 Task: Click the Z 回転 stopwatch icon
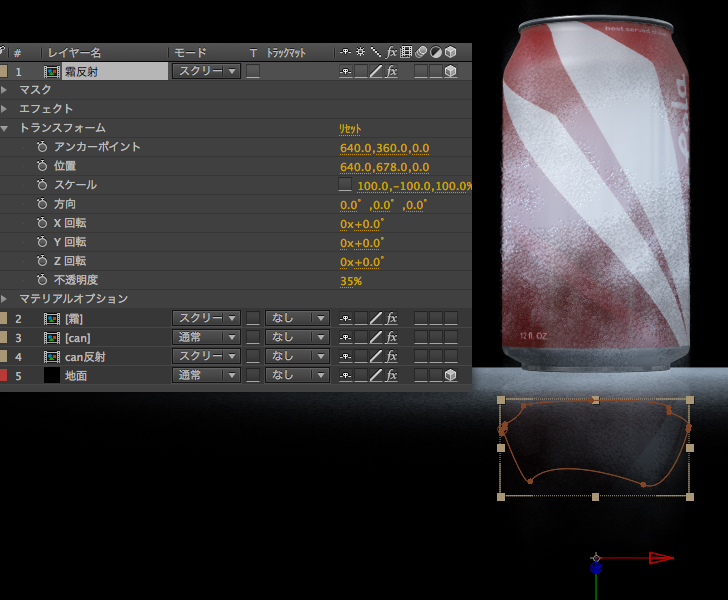point(42,262)
